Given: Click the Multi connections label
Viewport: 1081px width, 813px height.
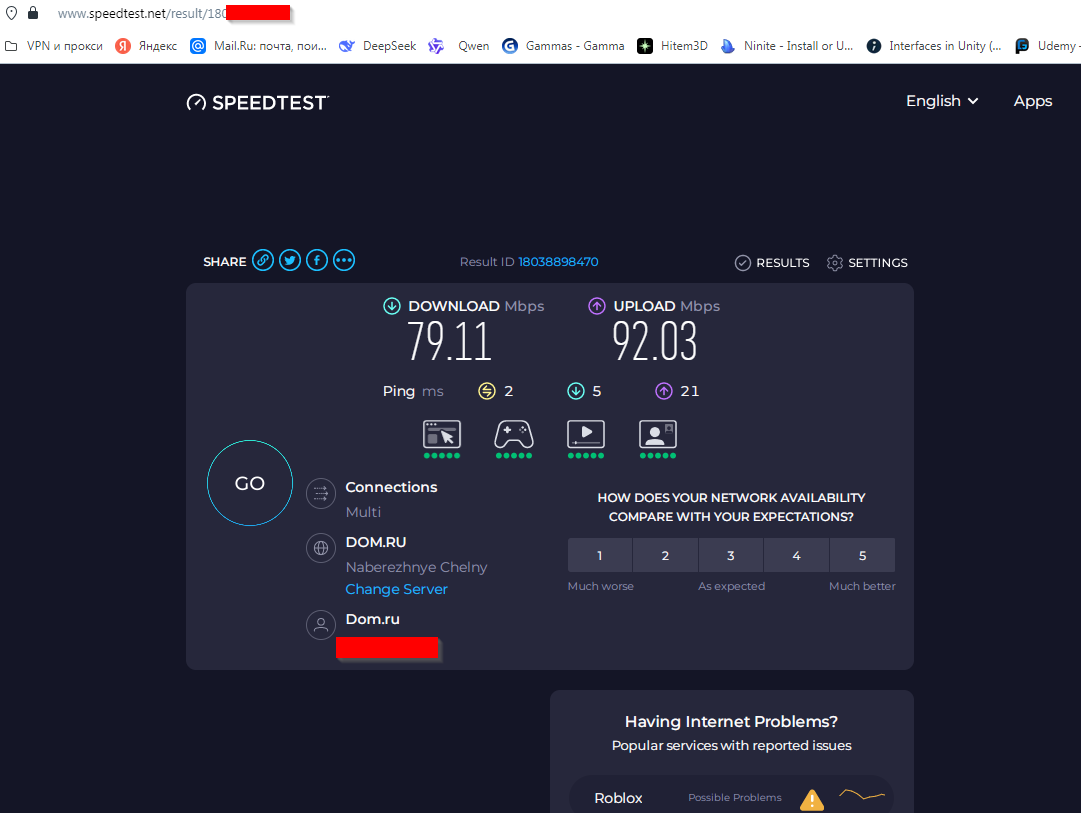Looking at the screenshot, I should [363, 512].
